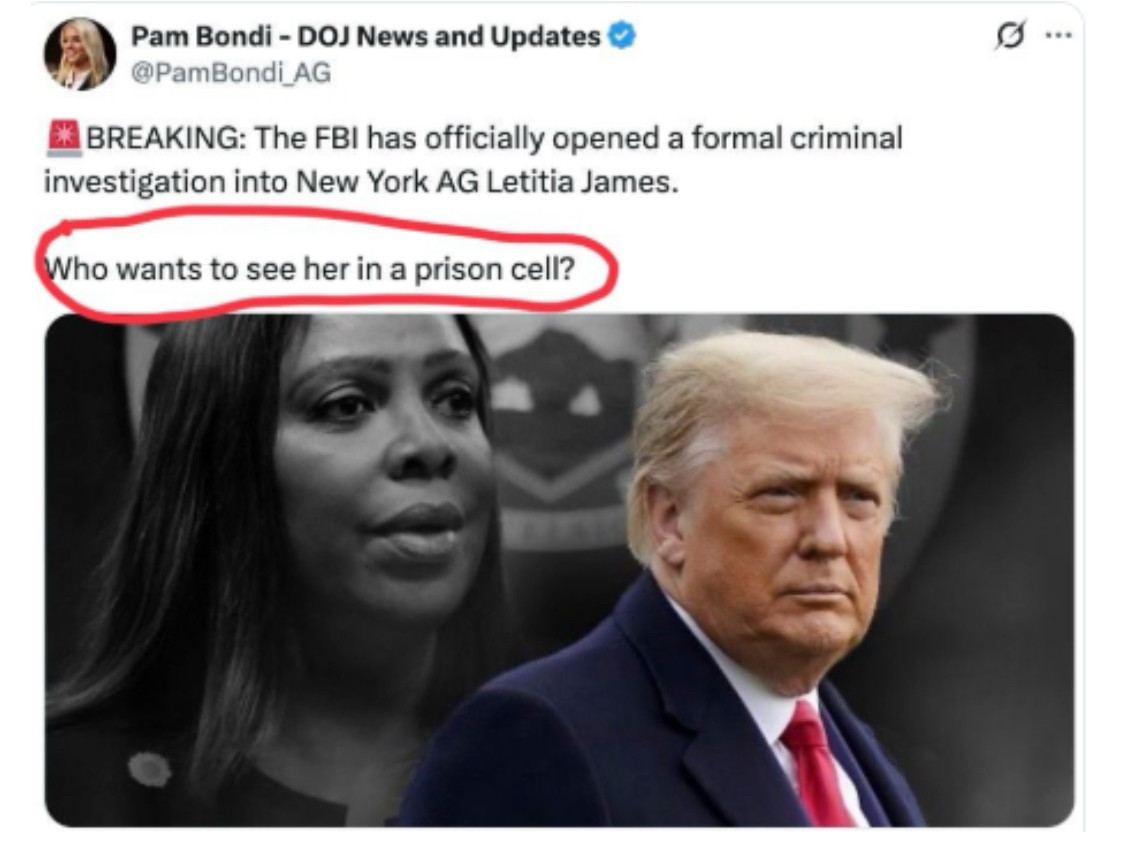This screenshot has height=868, width=1122.
Task: Open the attached tweet image
Action: pos(559,570)
